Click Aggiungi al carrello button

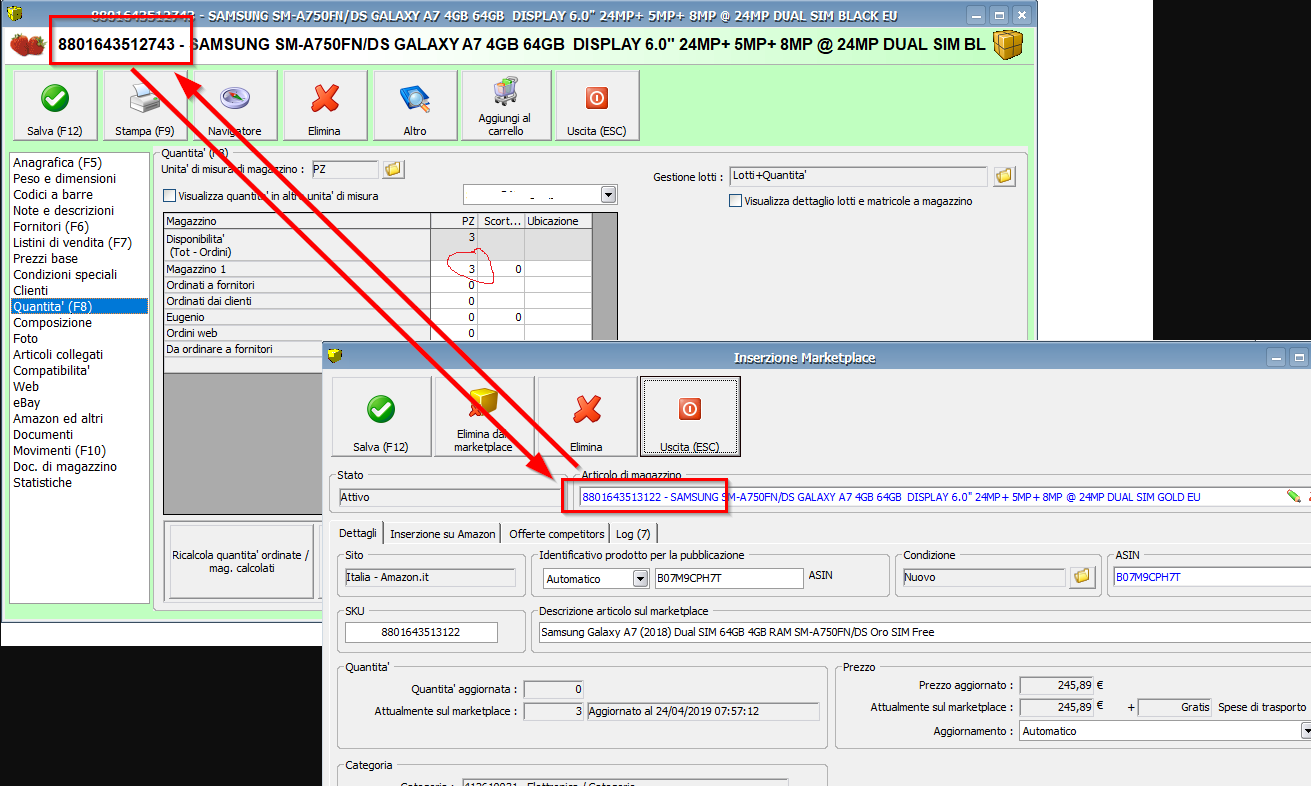click(x=505, y=106)
